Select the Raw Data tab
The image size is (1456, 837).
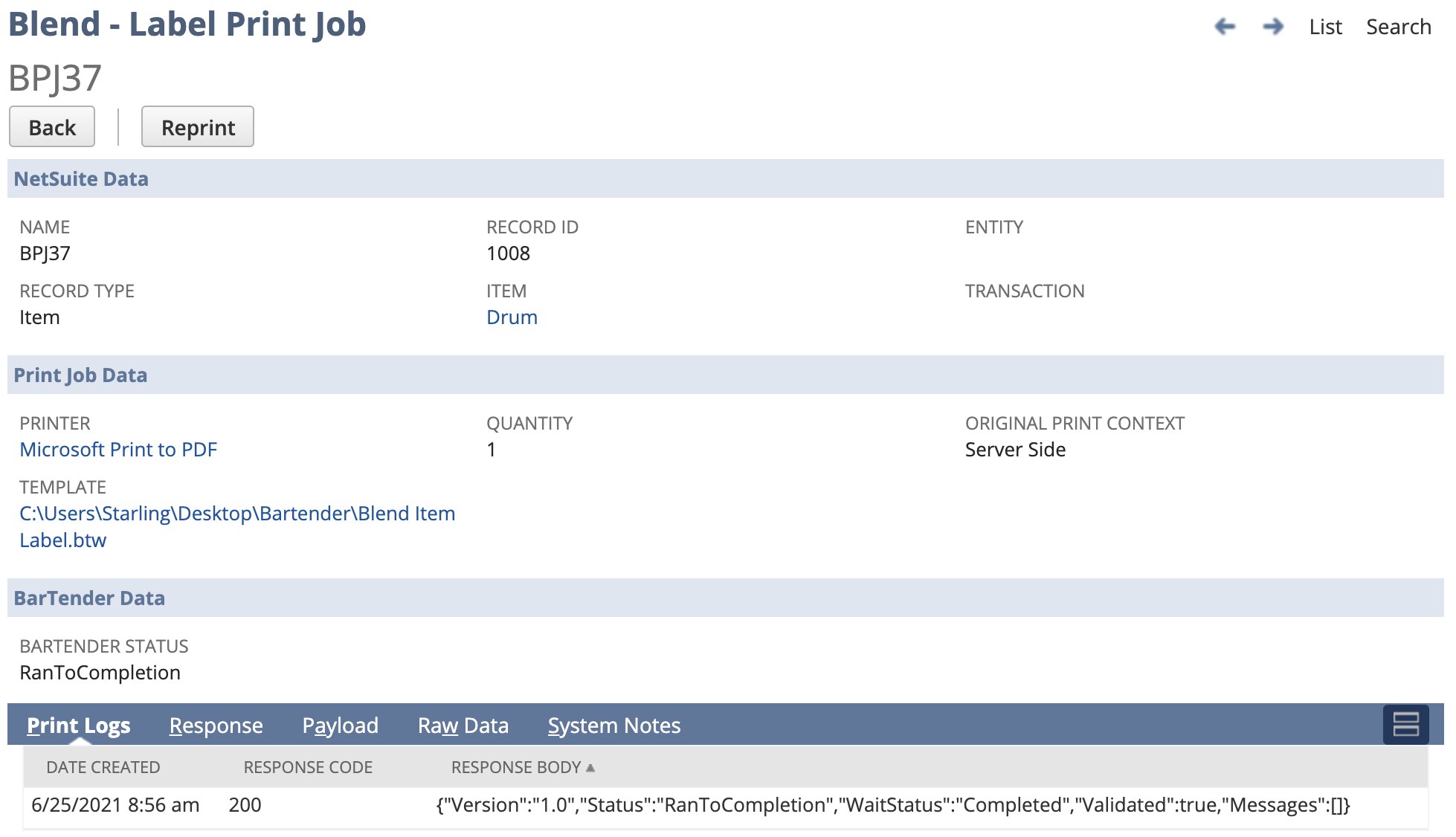(463, 725)
